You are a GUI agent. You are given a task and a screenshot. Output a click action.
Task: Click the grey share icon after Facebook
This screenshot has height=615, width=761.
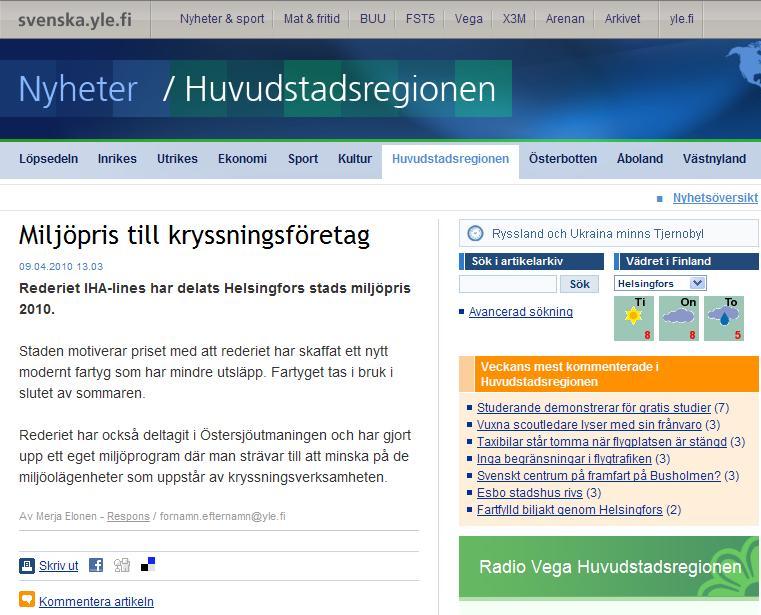click(122, 565)
